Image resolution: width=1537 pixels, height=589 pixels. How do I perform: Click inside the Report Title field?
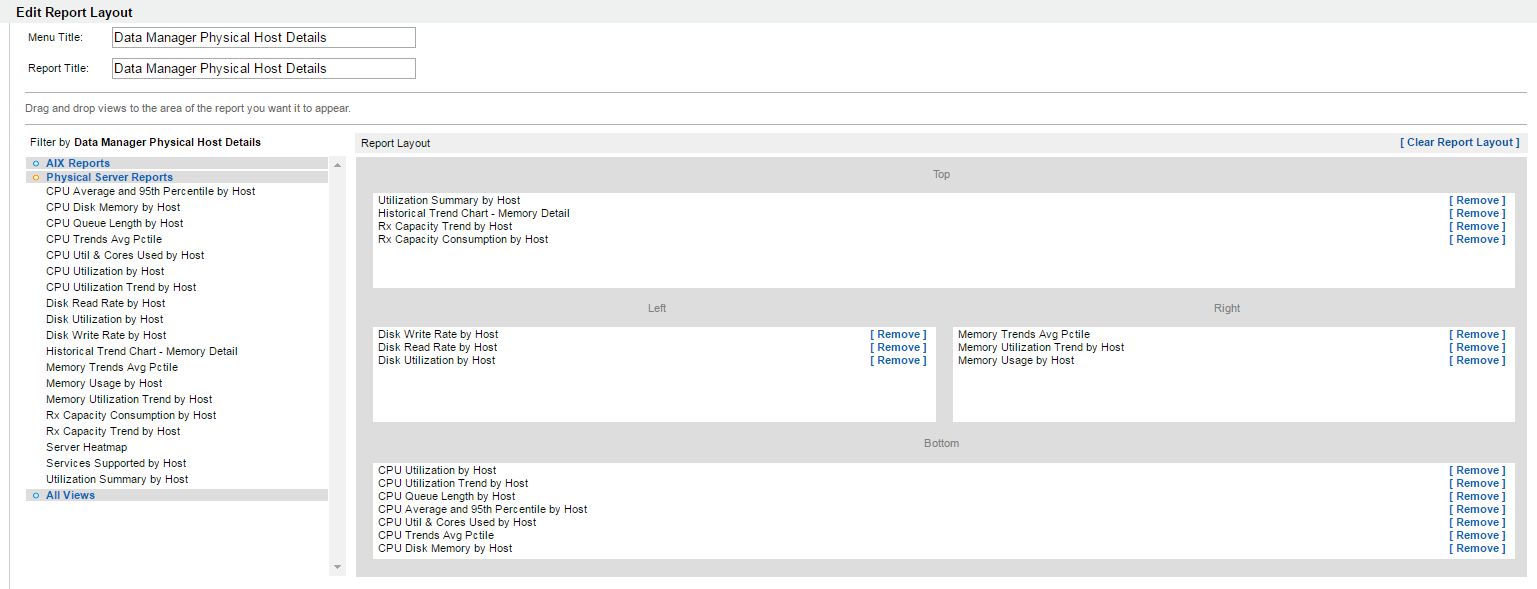(x=264, y=69)
